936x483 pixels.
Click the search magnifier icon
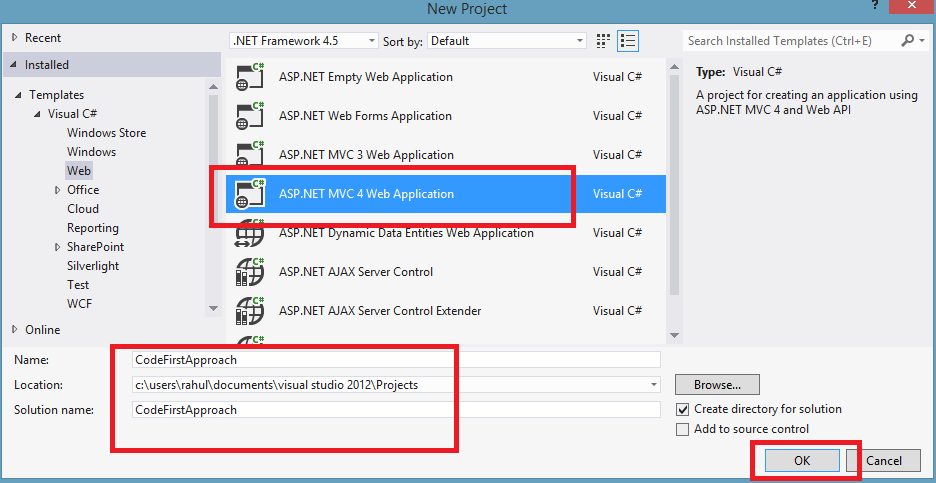(908, 41)
